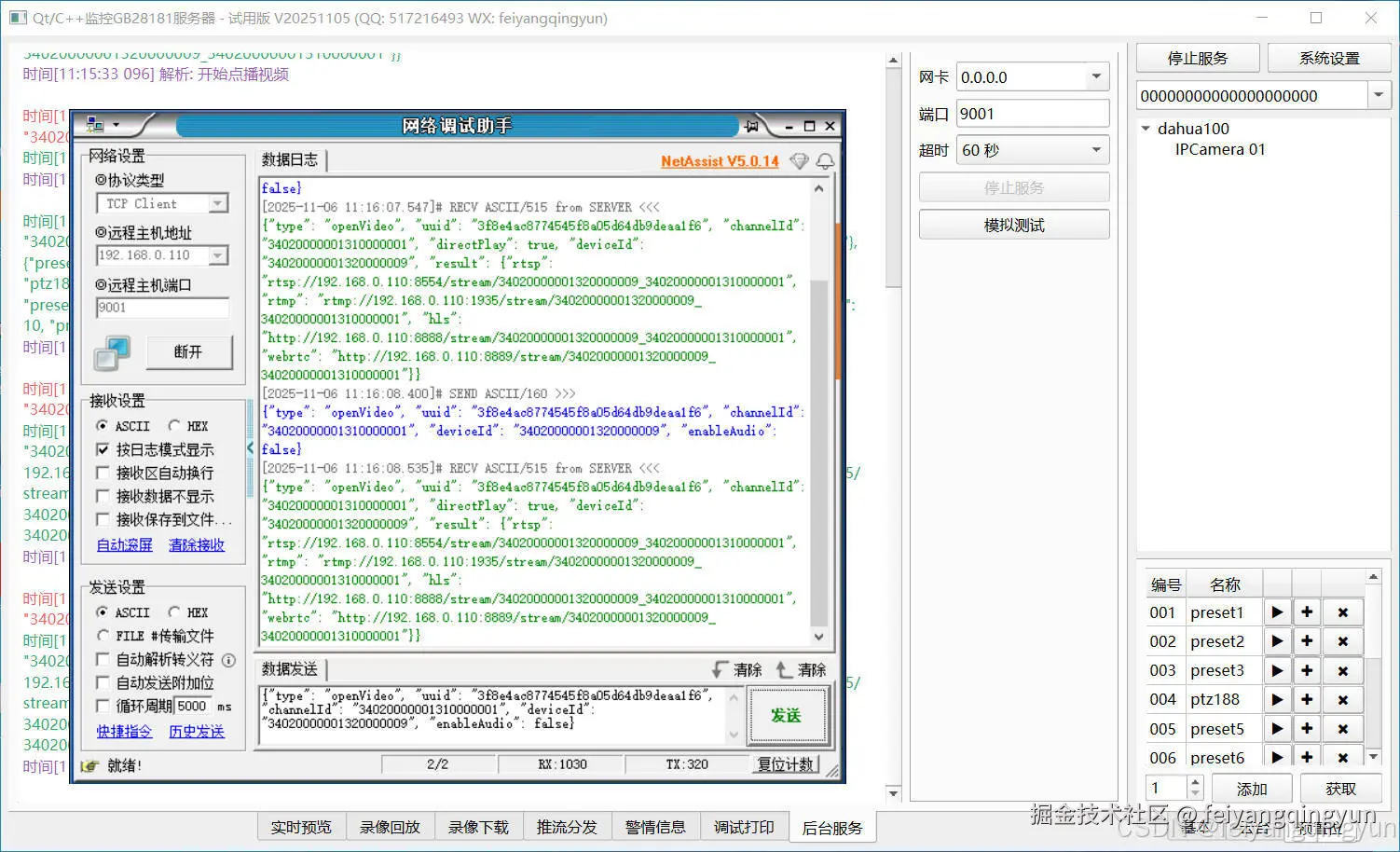Open the remote host address 192.168.0.110 dropdown
Image resolution: width=1400 pixels, height=852 pixels.
[217, 255]
